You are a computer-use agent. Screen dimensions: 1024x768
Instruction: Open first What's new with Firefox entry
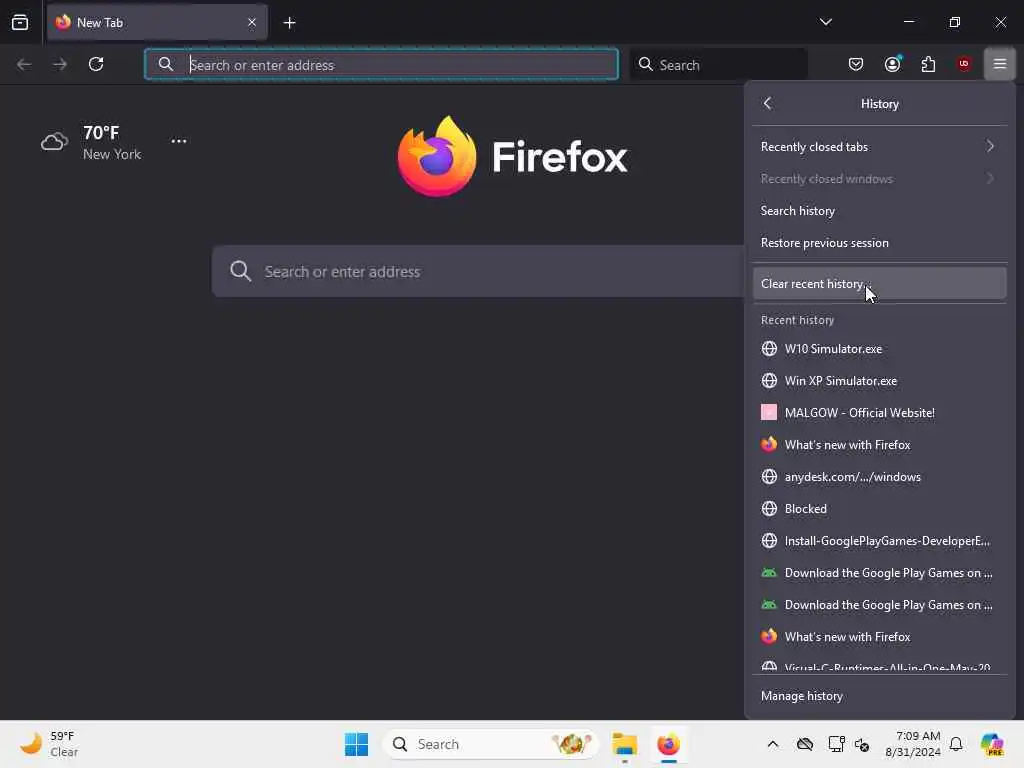tap(879, 445)
